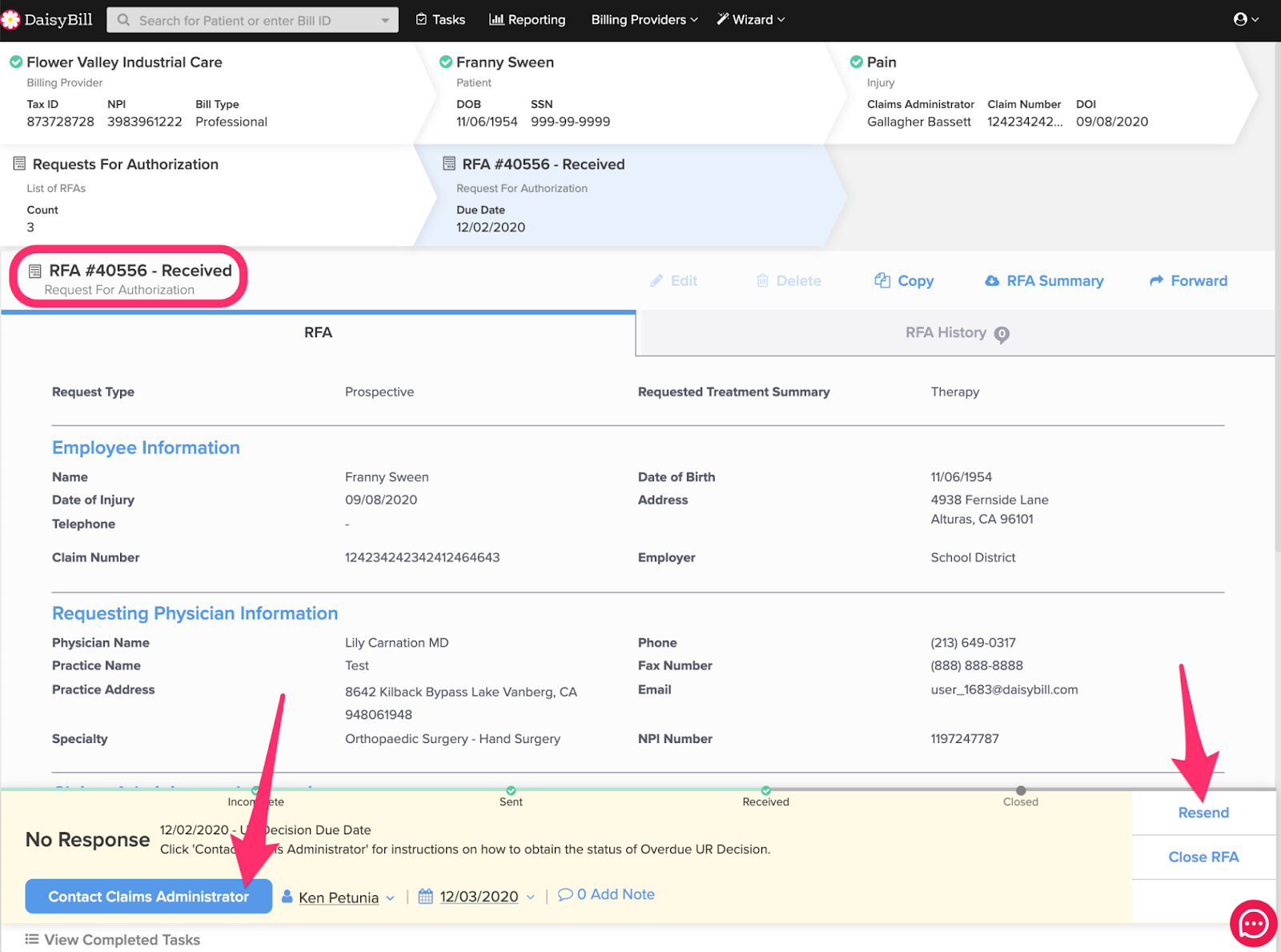Screen dimensions: 1281x952
Task: Open the live chat bubble icon
Action: pyautogui.click(x=1253, y=924)
